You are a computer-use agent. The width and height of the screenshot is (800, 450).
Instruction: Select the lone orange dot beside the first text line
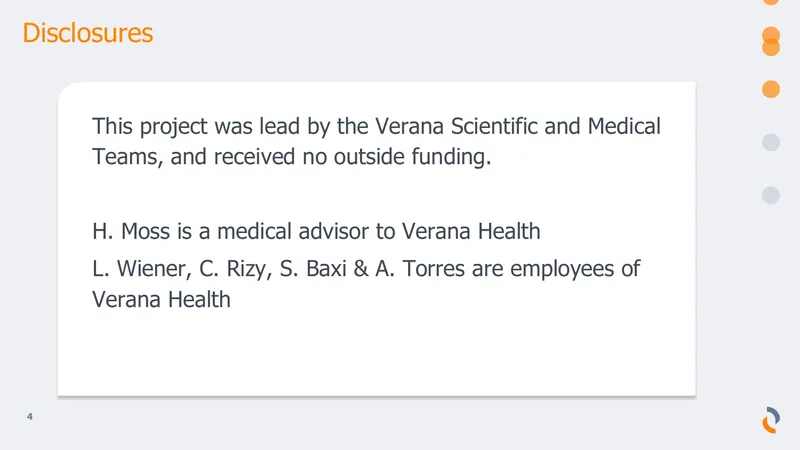[x=771, y=89]
